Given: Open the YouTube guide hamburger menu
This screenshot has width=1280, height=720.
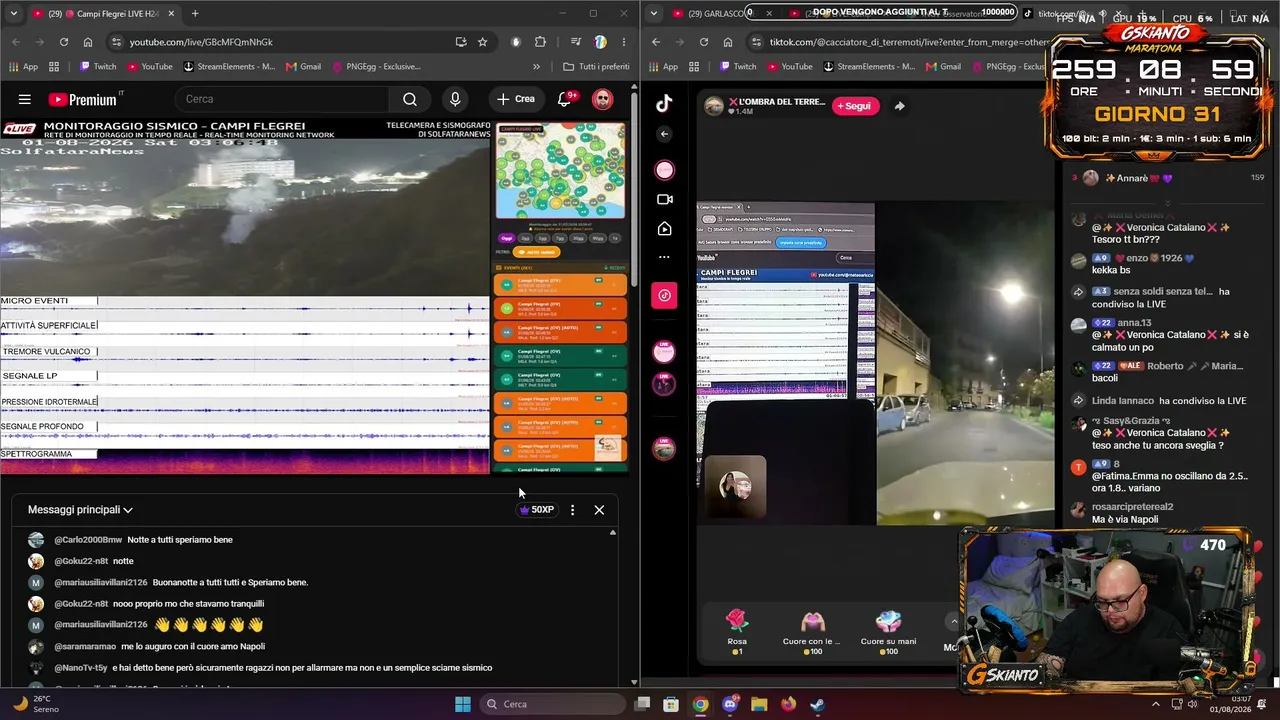Looking at the screenshot, I should [25, 99].
